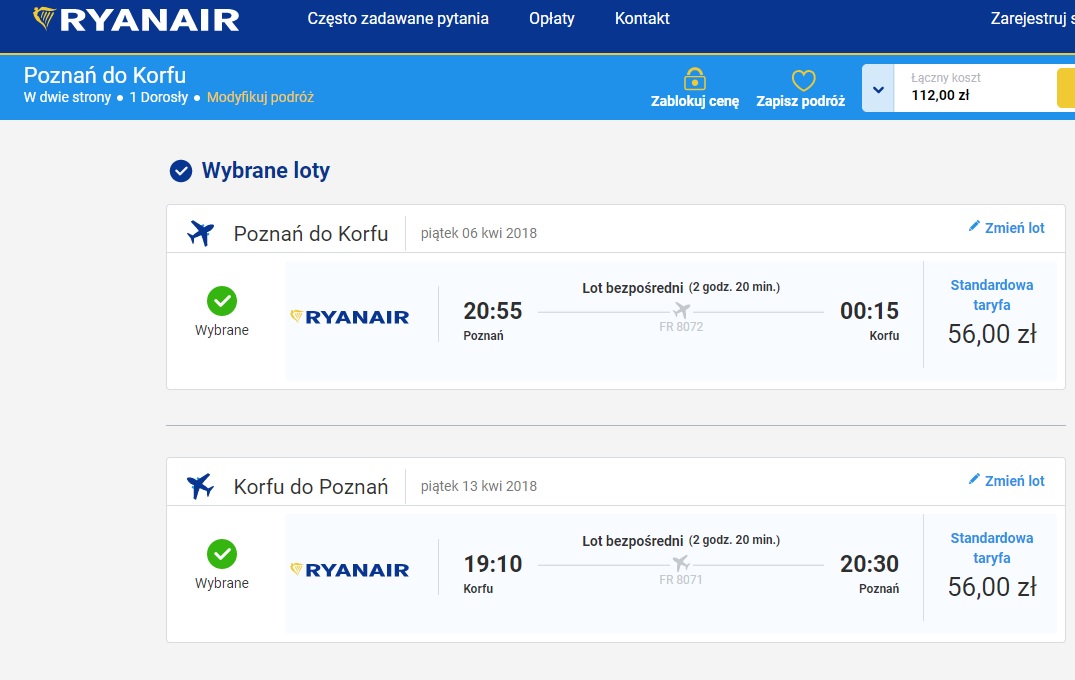Screen dimensions: 1075x680
Task: Click Zmień lot for Korfu do Poznań
Action: coord(1014,481)
